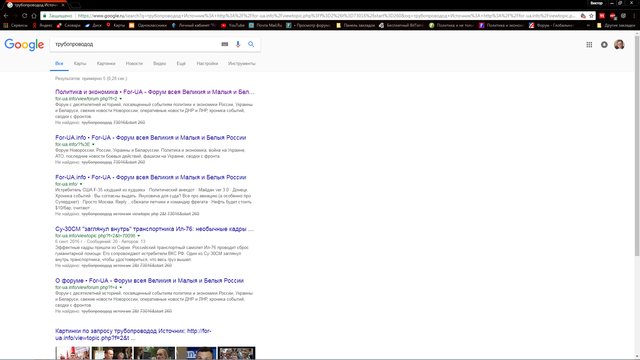Image resolution: width=640 pixels, height=360 pixels.
Task: Open the Политика и экономика bookmark
Action: coord(502,25)
